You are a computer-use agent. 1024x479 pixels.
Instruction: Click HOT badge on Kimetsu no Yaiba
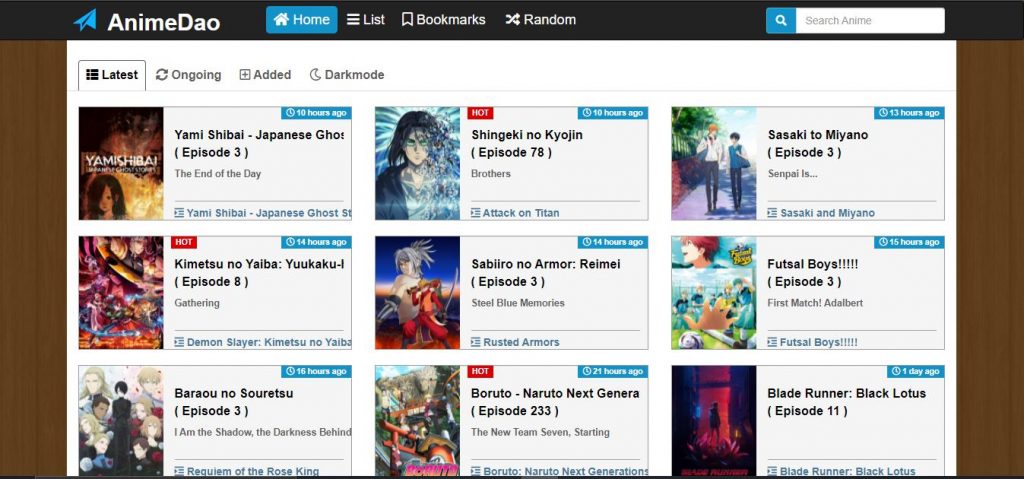(184, 242)
